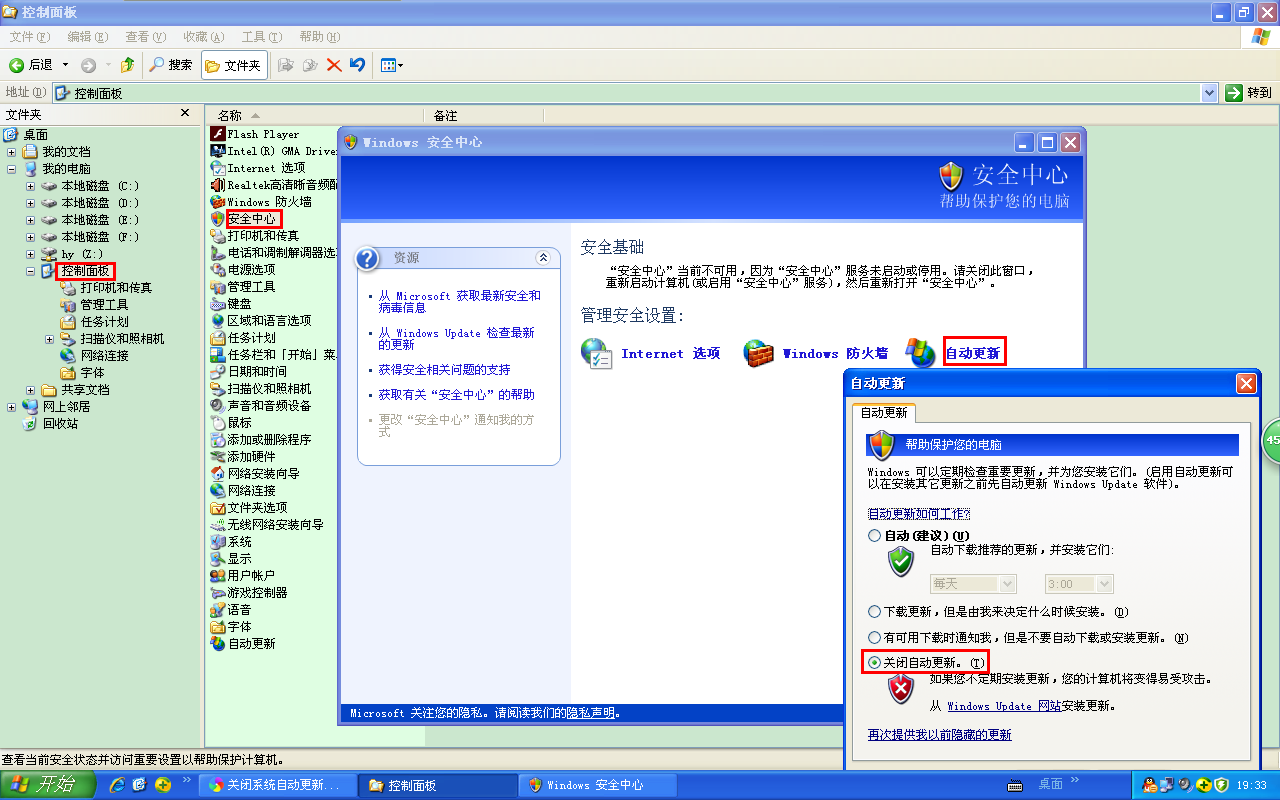Click the Undo toolbar icon
Viewport: 1280px width, 800px height.
tap(357, 65)
